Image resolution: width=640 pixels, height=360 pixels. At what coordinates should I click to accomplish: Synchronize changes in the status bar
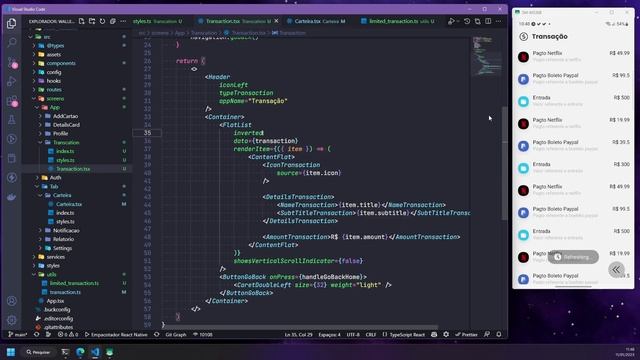37,334
